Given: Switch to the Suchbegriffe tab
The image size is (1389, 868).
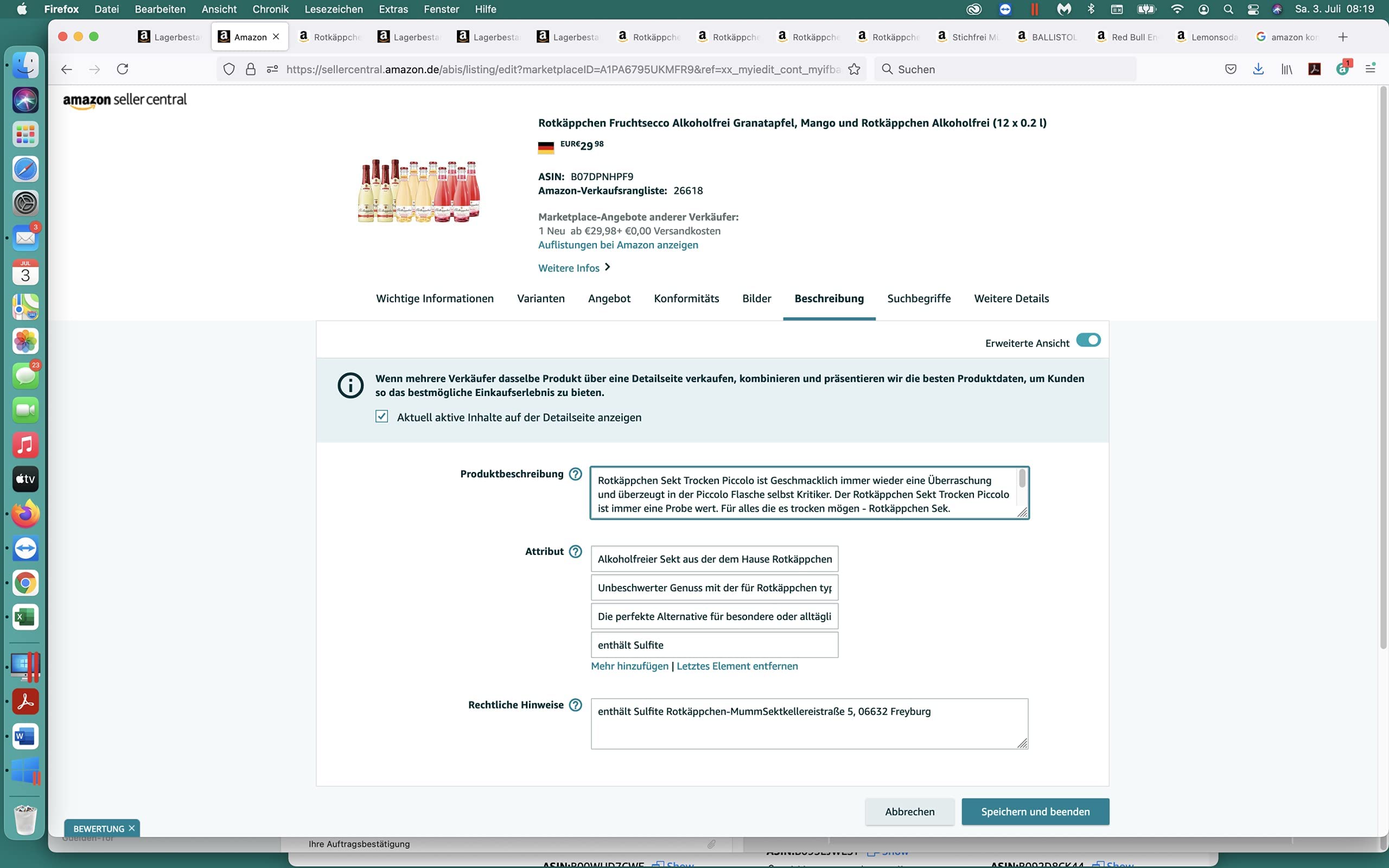Looking at the screenshot, I should (919, 298).
